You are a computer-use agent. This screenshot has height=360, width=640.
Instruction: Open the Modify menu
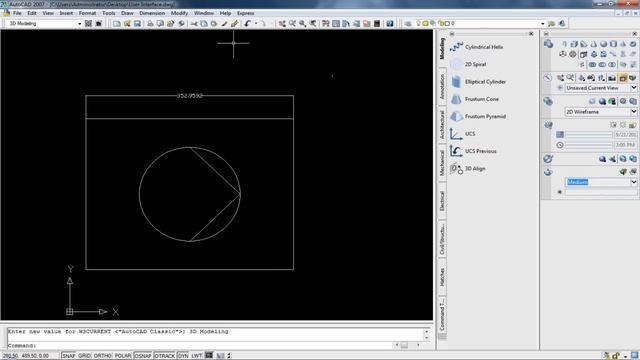pyautogui.click(x=179, y=13)
